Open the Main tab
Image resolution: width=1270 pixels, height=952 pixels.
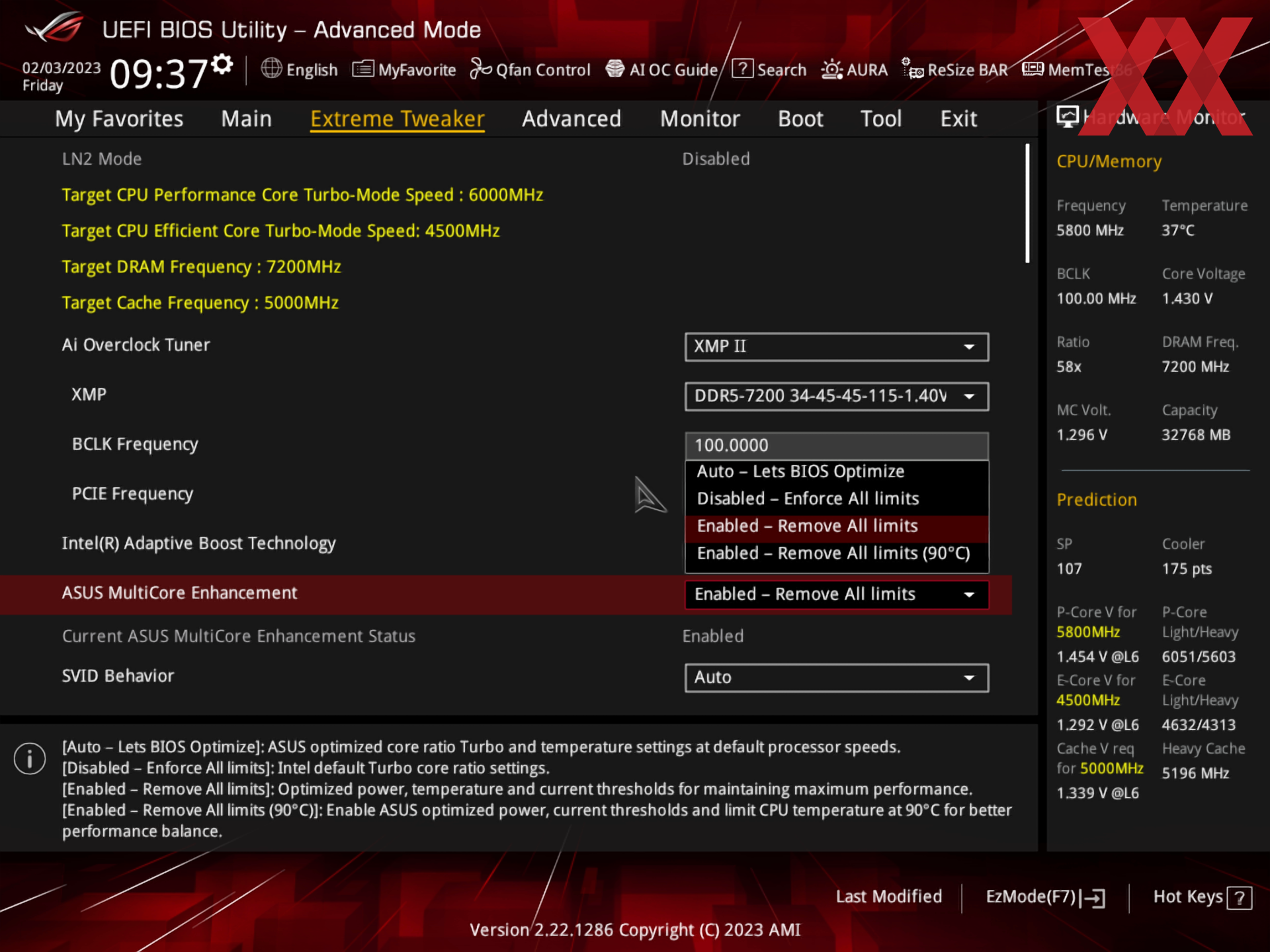(246, 119)
